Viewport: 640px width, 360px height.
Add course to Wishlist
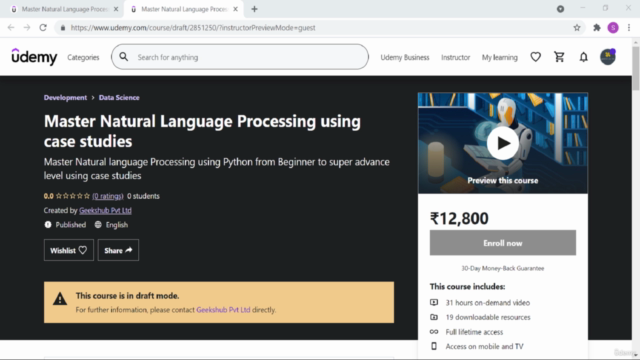pos(69,250)
